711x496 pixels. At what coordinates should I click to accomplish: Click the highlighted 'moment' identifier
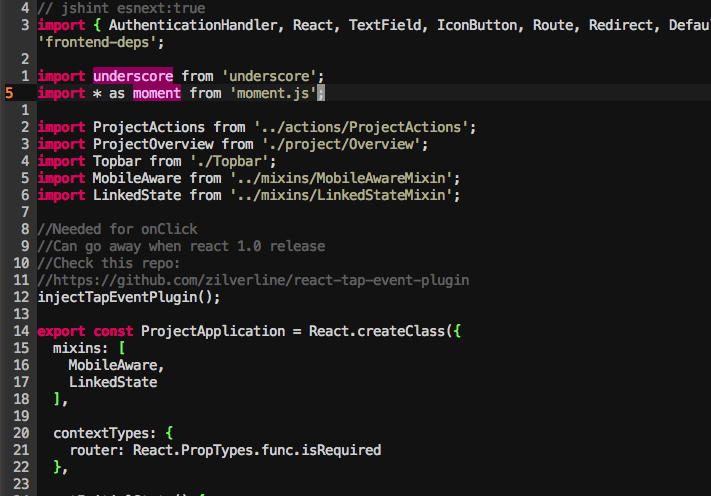(157, 93)
